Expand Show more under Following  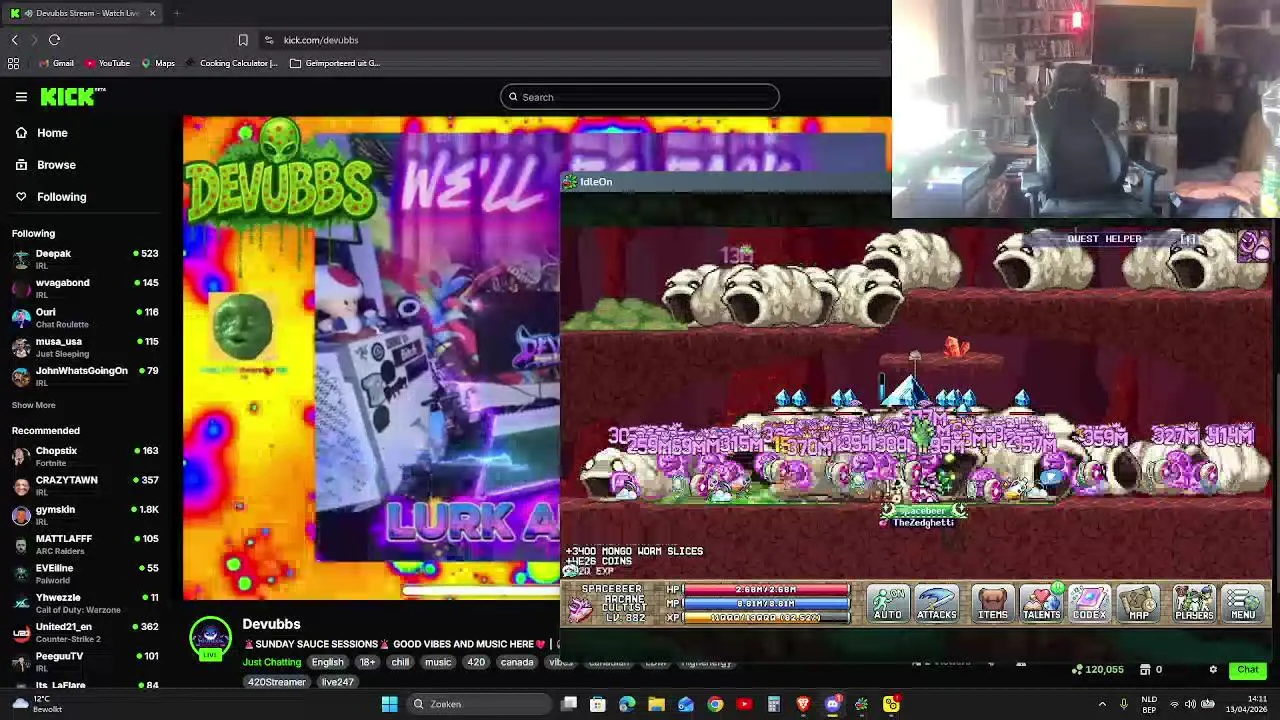tap(33, 405)
